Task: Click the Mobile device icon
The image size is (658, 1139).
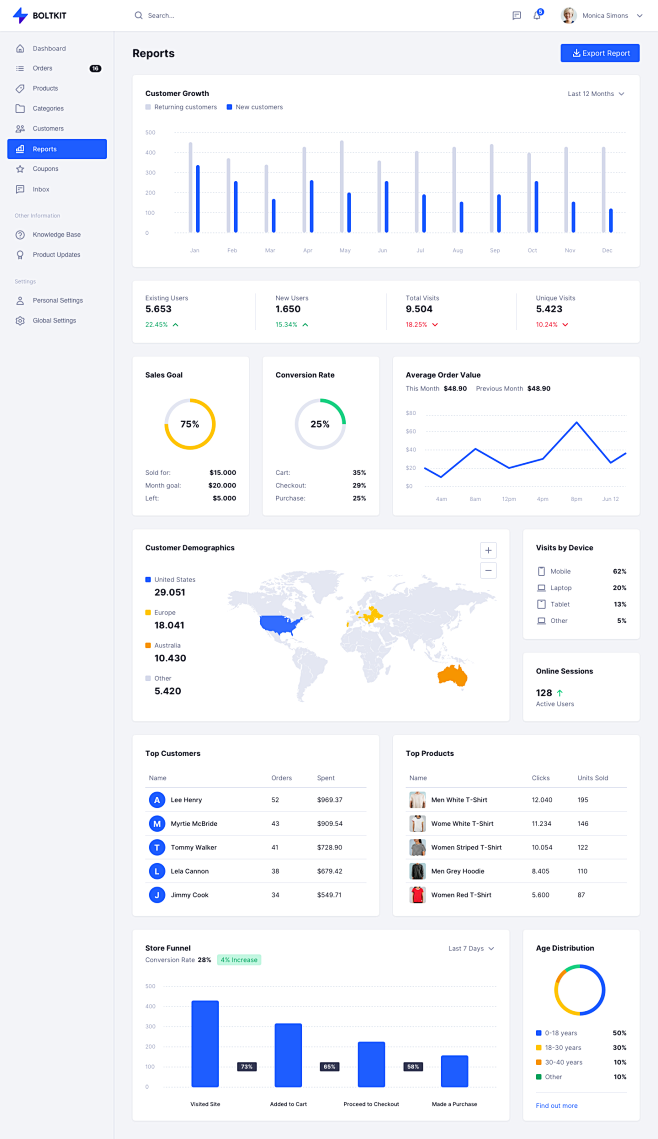Action: pyautogui.click(x=541, y=572)
